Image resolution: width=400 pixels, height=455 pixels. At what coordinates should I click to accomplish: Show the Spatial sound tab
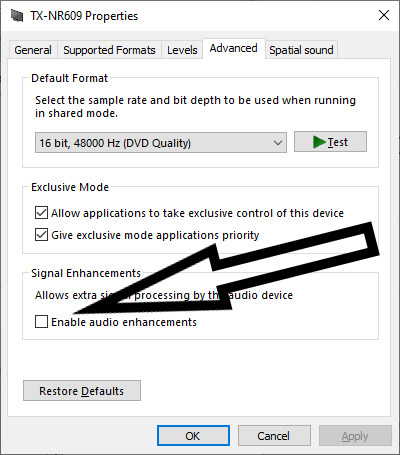[x=301, y=50]
